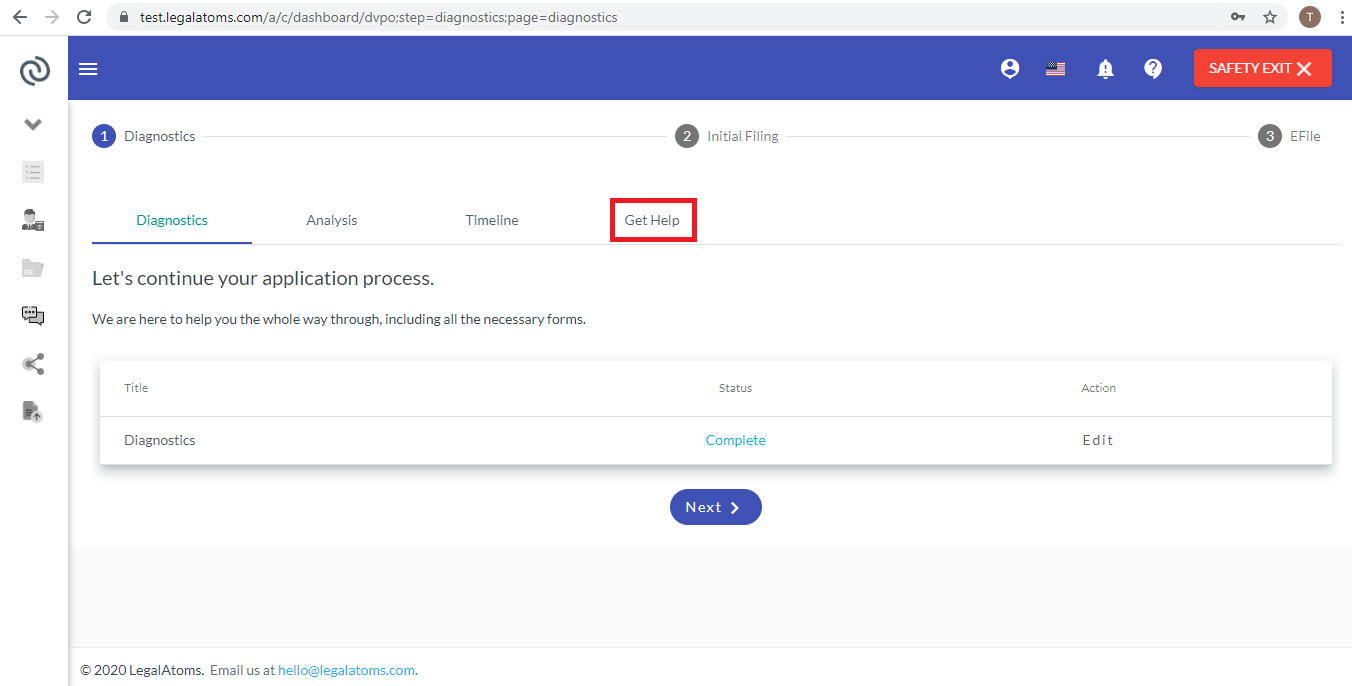Expand the sidebar with the down chevron
1352x686 pixels.
[x=33, y=124]
